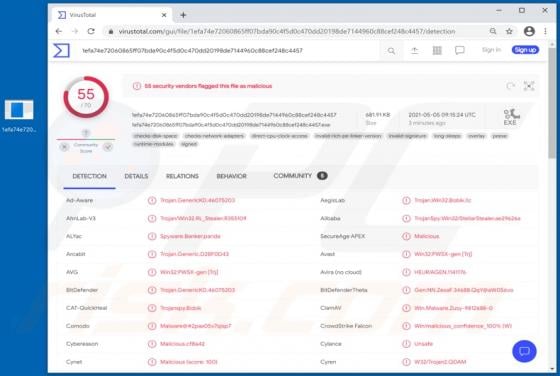Open the COMMUNITY tab
Viewport: 560px width, 376px height.
(300, 176)
